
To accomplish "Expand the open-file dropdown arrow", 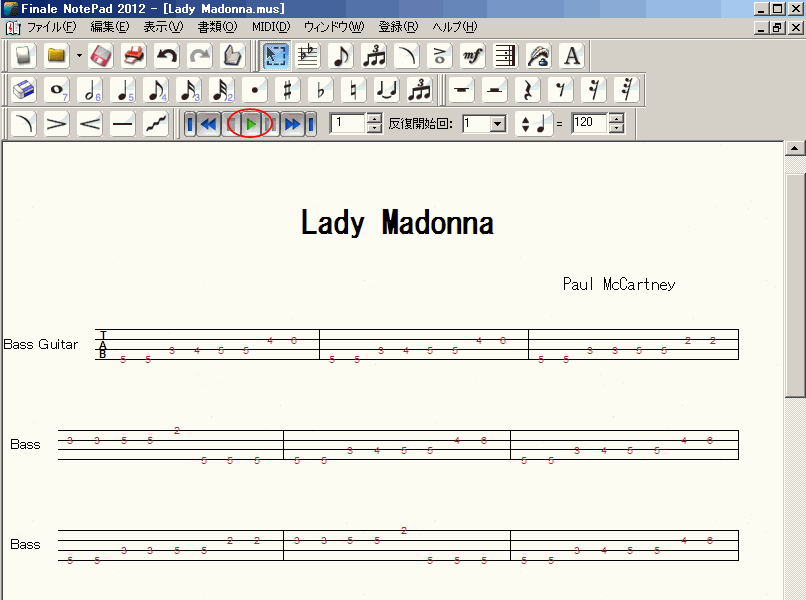I will pyautogui.click(x=79, y=56).
